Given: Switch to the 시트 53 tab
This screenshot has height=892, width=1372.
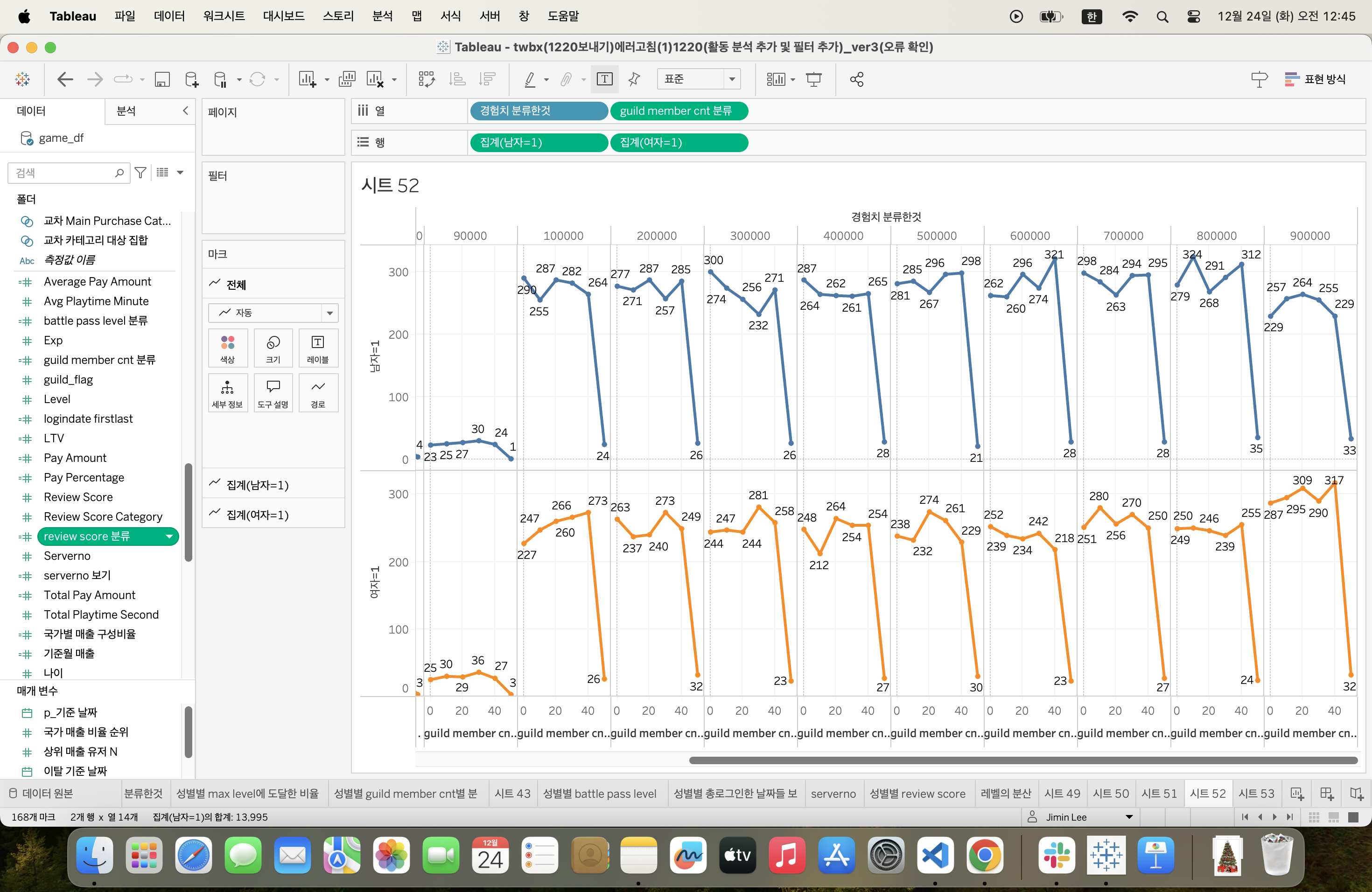Looking at the screenshot, I should pos(1256,794).
